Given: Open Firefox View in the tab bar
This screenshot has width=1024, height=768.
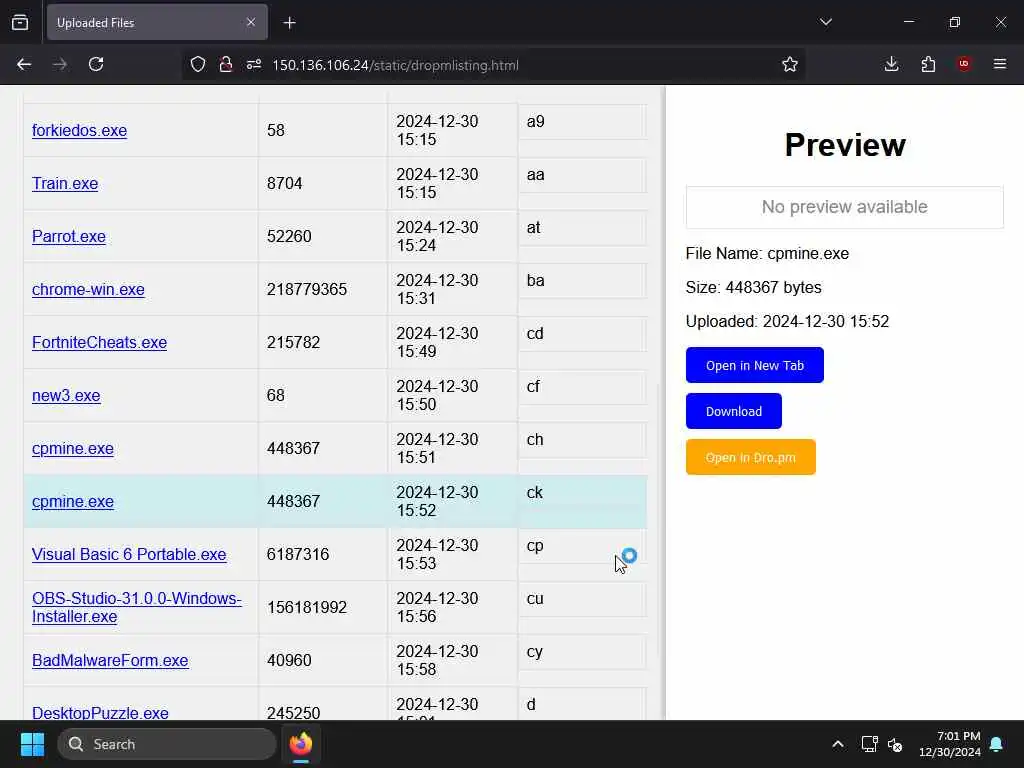Looking at the screenshot, I should [20, 22].
